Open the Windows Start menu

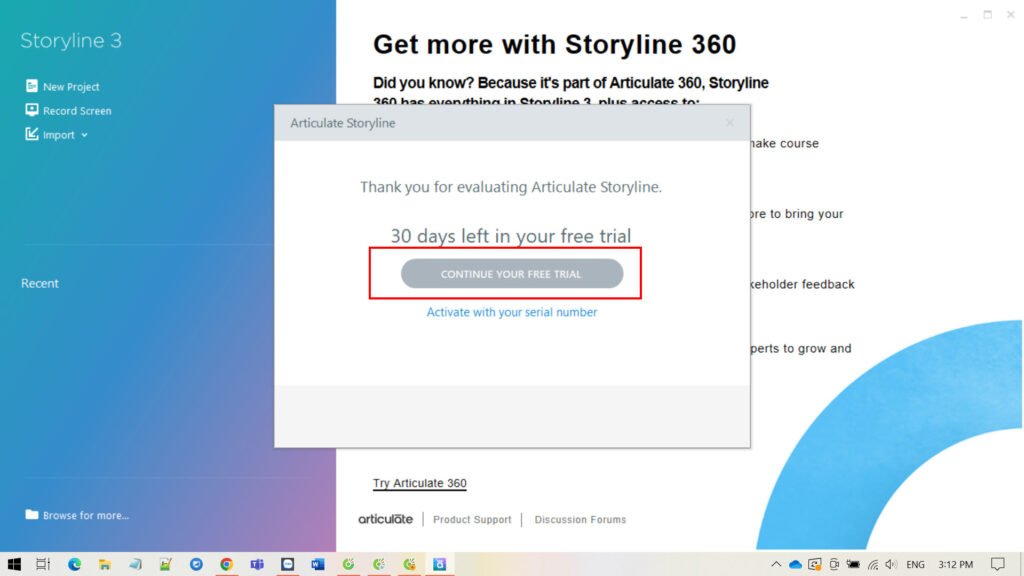click(x=14, y=564)
